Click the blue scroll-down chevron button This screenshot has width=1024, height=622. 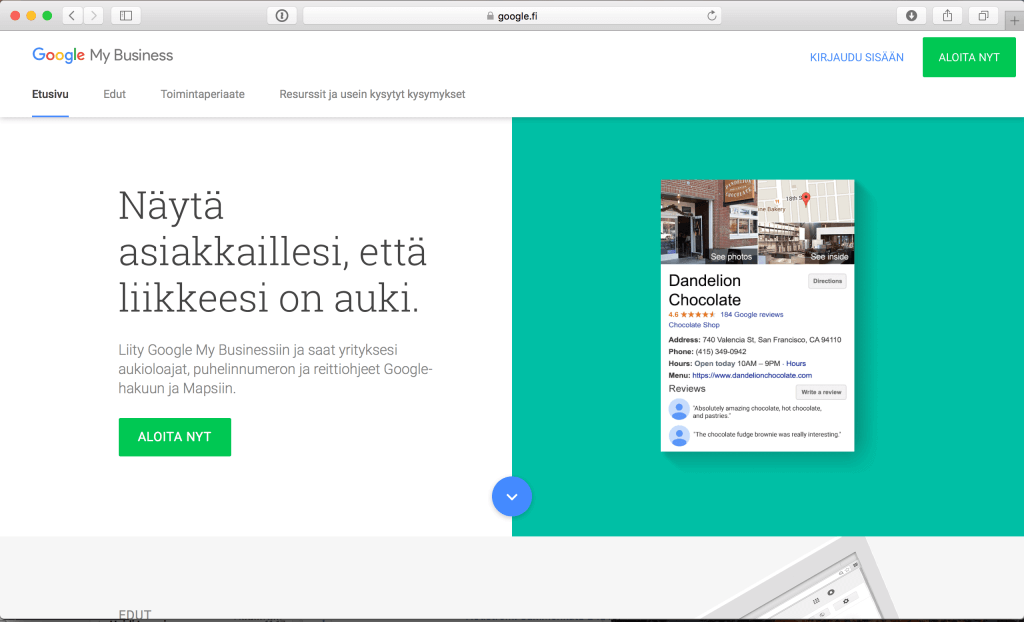coord(512,496)
